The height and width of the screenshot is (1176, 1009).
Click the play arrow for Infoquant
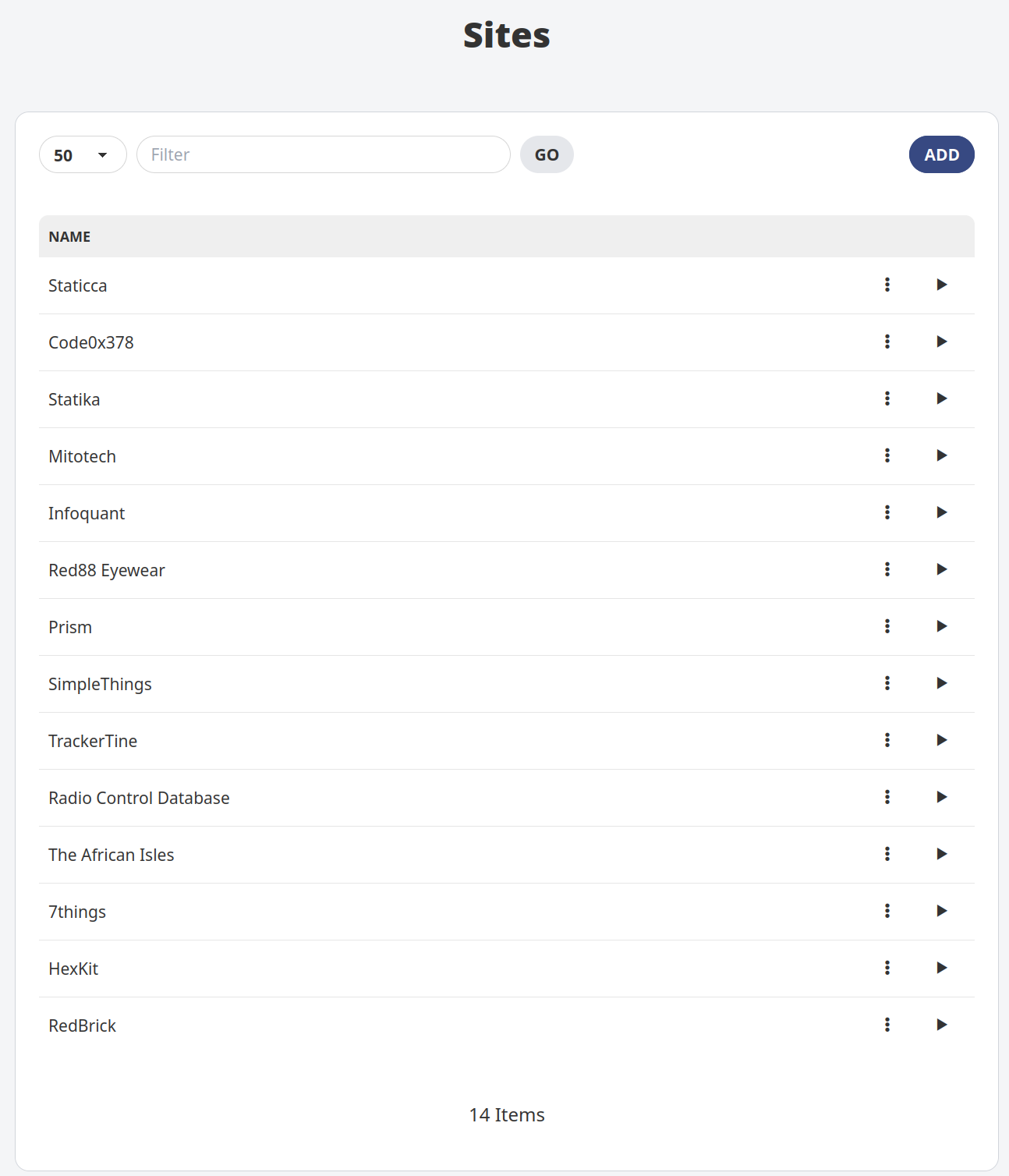[941, 512]
